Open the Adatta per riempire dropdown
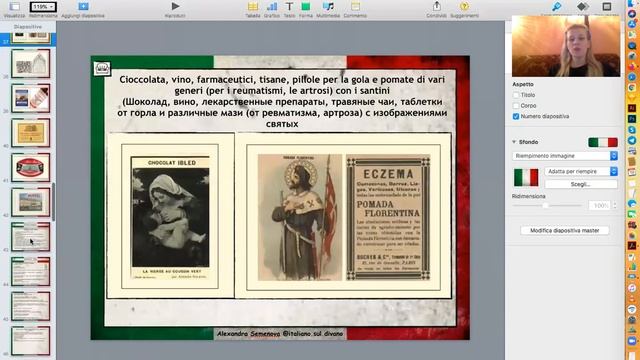Image resolution: width=640 pixels, height=360 pixels. (x=581, y=171)
